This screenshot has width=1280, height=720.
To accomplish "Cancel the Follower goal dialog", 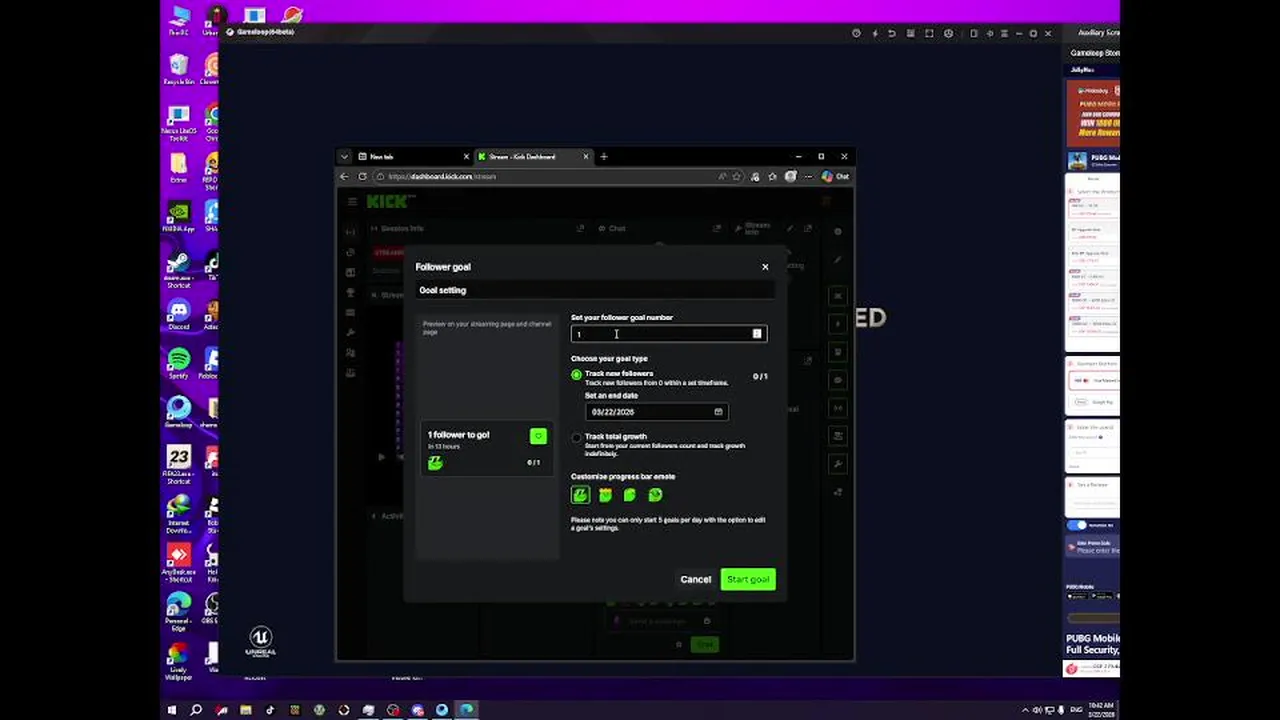I will click(x=695, y=579).
